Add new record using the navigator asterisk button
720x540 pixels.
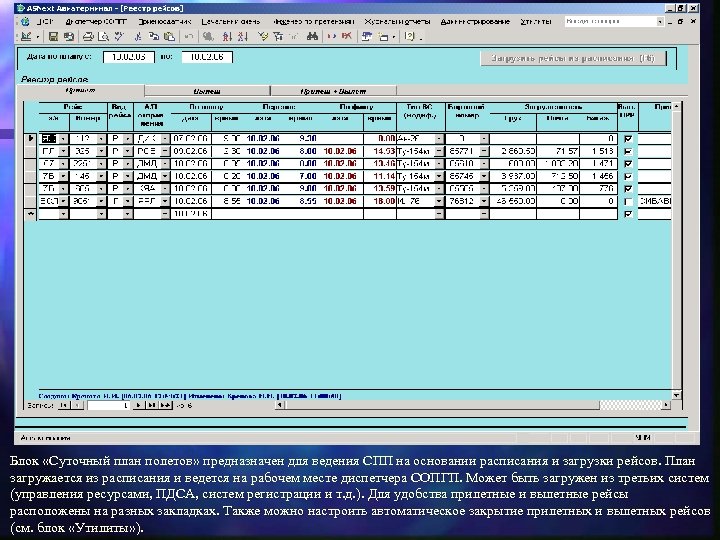click(x=165, y=405)
